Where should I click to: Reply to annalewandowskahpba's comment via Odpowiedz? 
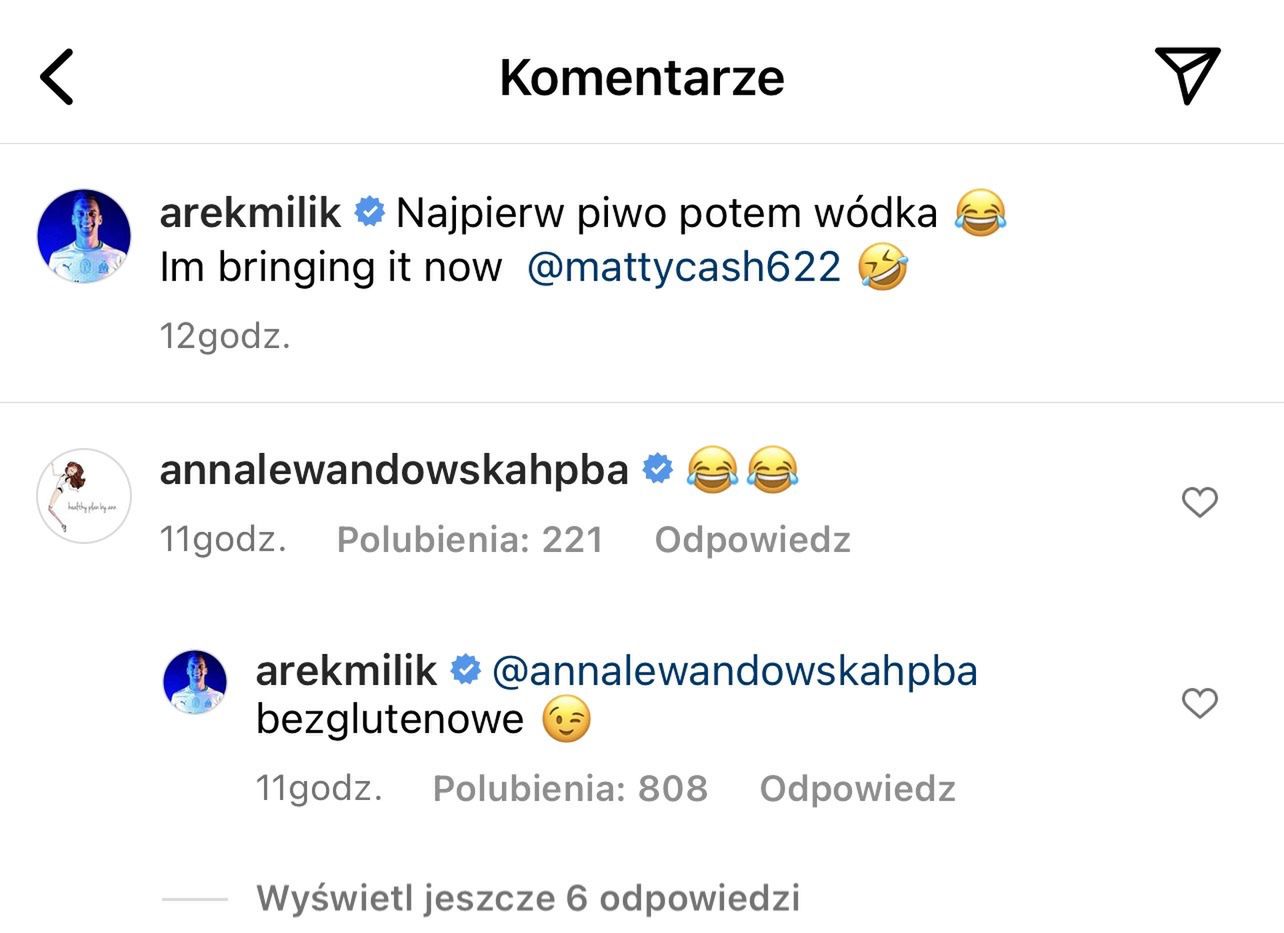tap(752, 540)
